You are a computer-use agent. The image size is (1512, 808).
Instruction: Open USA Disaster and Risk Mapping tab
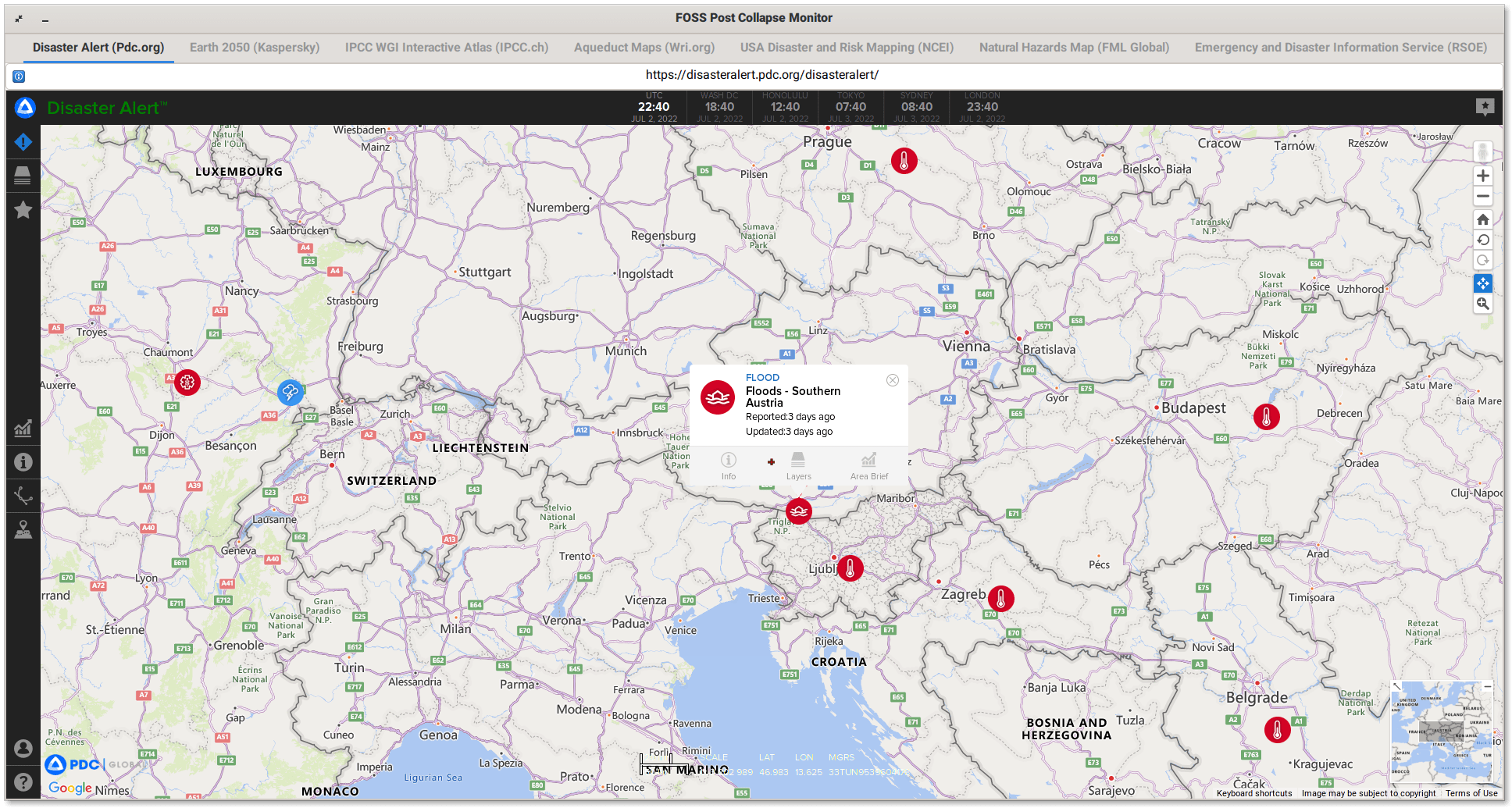[x=847, y=48]
